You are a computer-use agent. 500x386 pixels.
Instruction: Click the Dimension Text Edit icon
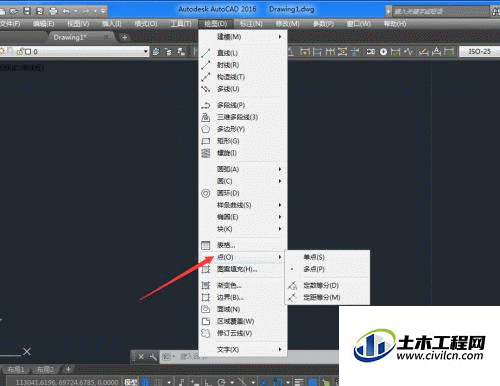[436, 51]
